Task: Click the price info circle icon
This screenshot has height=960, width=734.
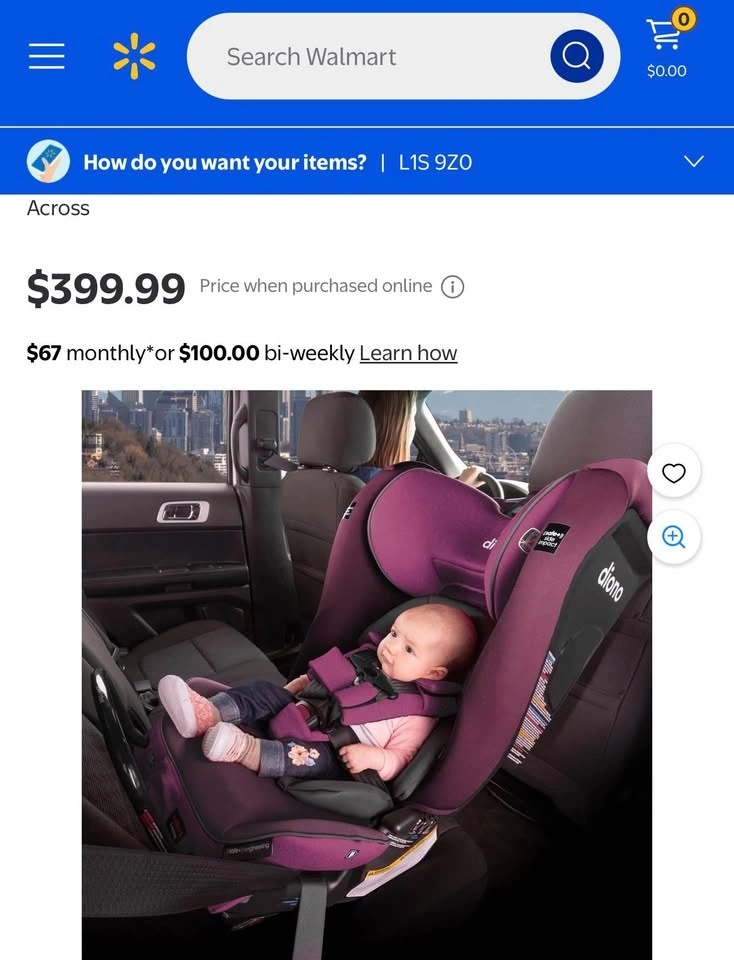Action: pos(452,287)
